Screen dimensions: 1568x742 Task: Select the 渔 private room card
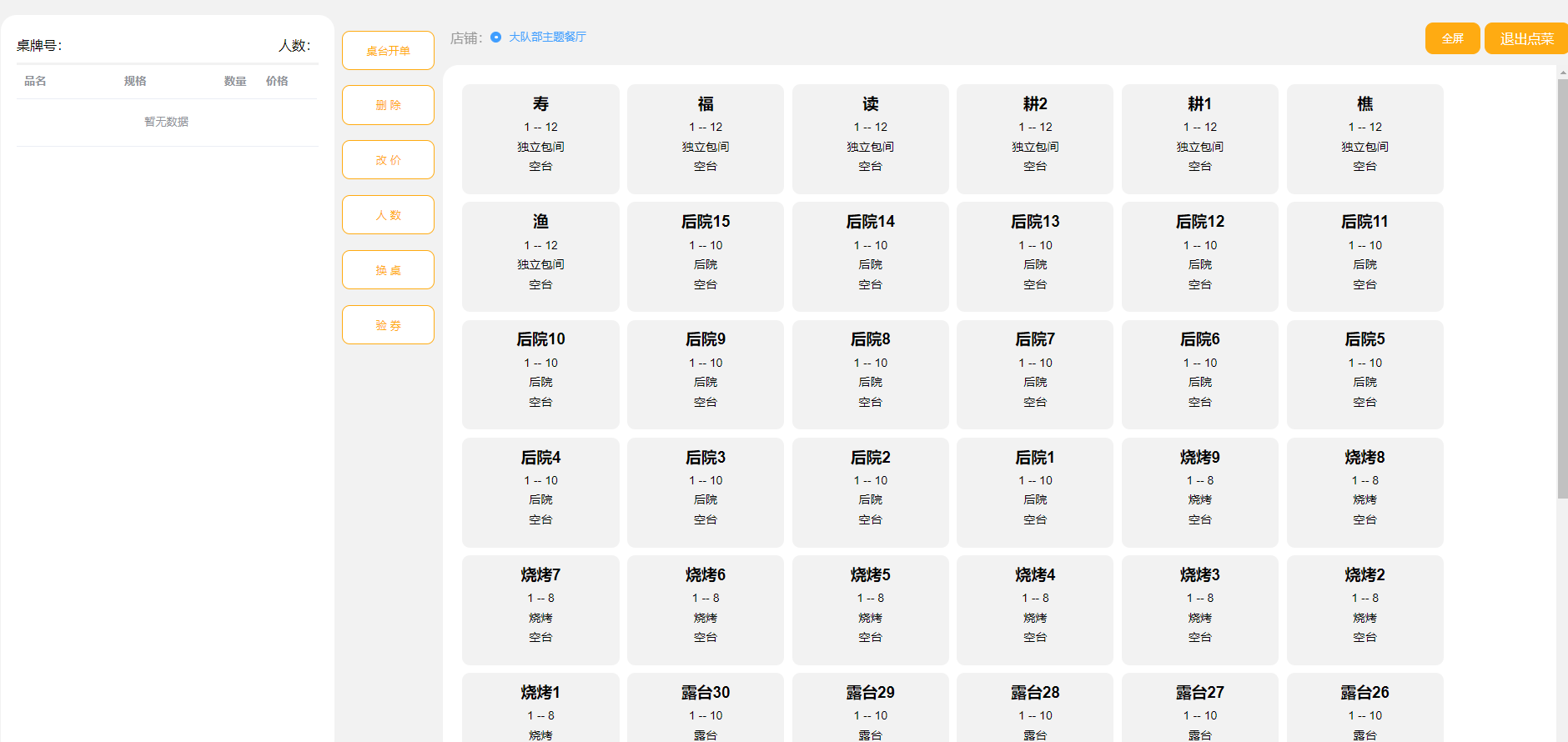click(540, 256)
